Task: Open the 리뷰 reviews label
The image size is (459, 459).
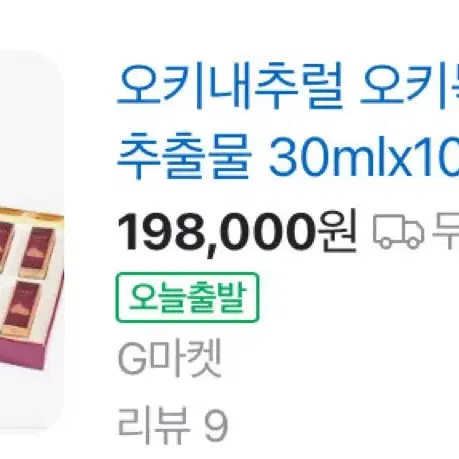Action: [154, 425]
